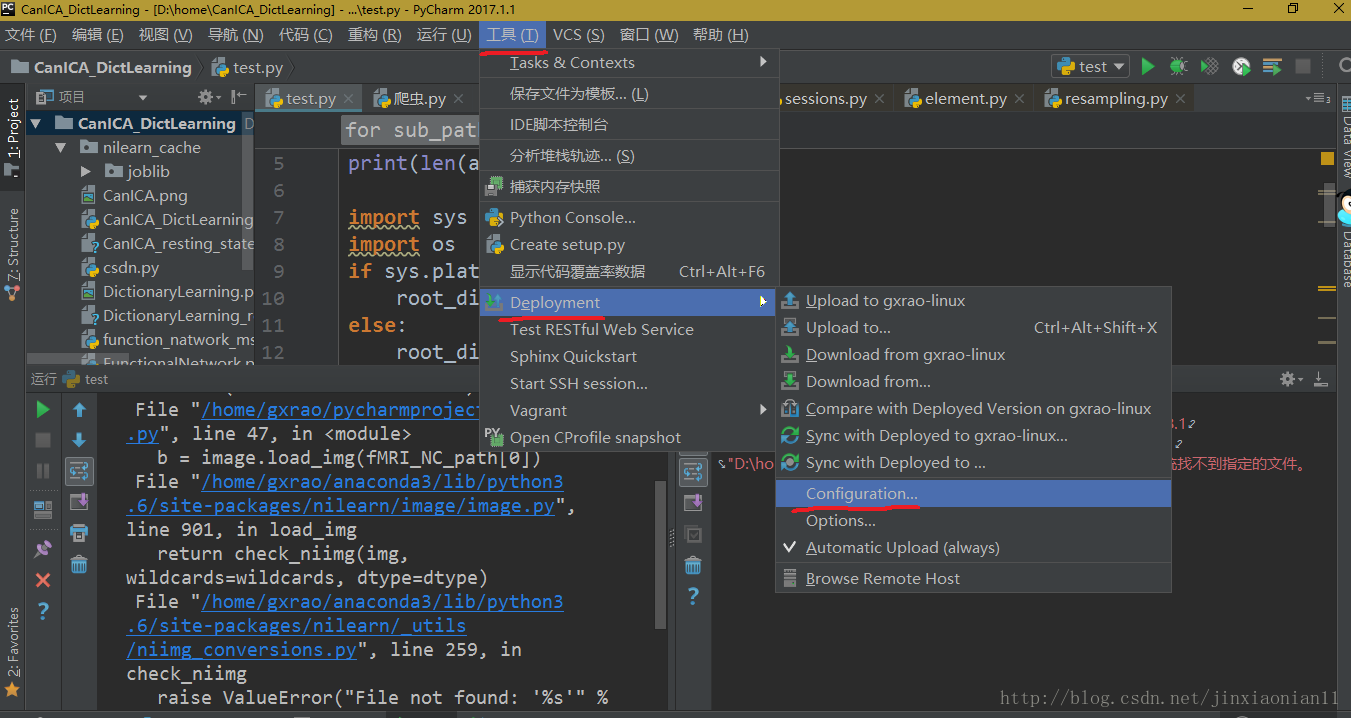1351x718 pixels.
Task: Choose Start SSH session...
Action: [629, 383]
